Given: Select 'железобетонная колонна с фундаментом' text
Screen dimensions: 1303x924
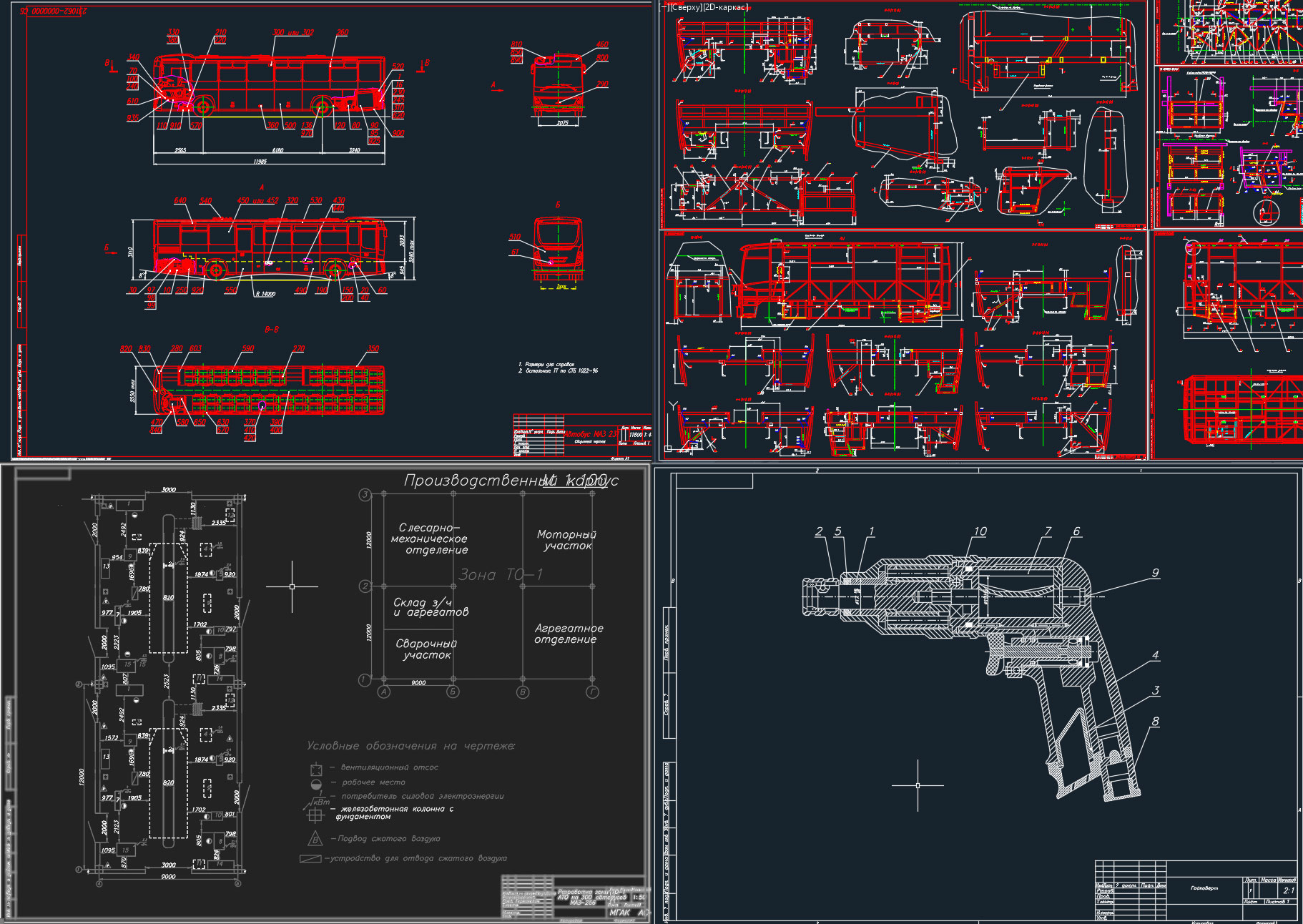Looking at the screenshot, I should 395,812.
